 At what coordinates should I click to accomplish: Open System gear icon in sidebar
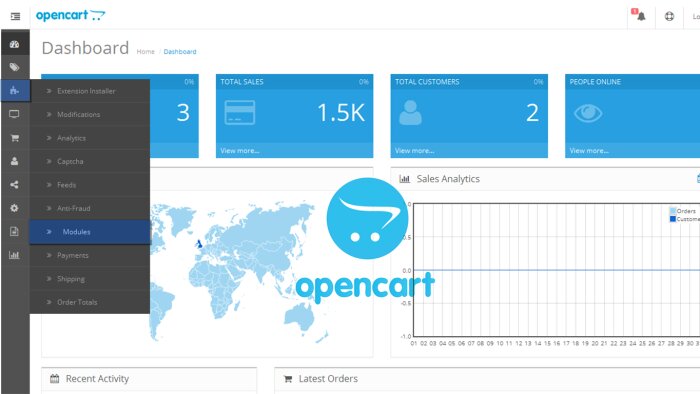[x=14, y=208]
